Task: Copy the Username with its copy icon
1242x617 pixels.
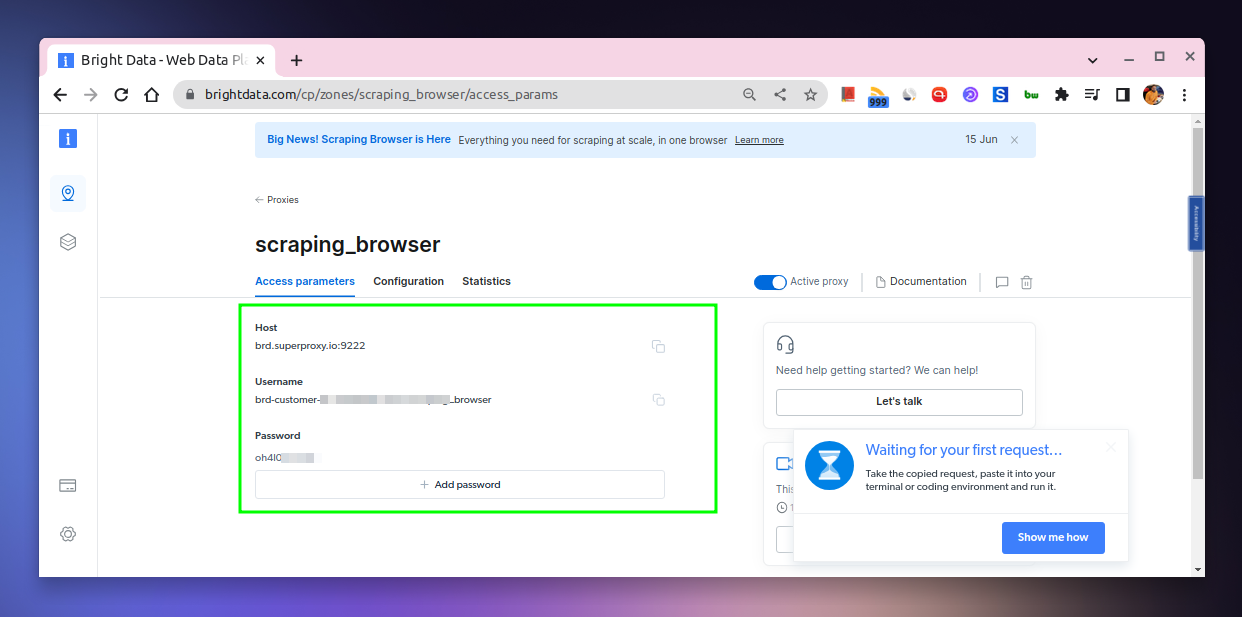Action: (x=658, y=400)
